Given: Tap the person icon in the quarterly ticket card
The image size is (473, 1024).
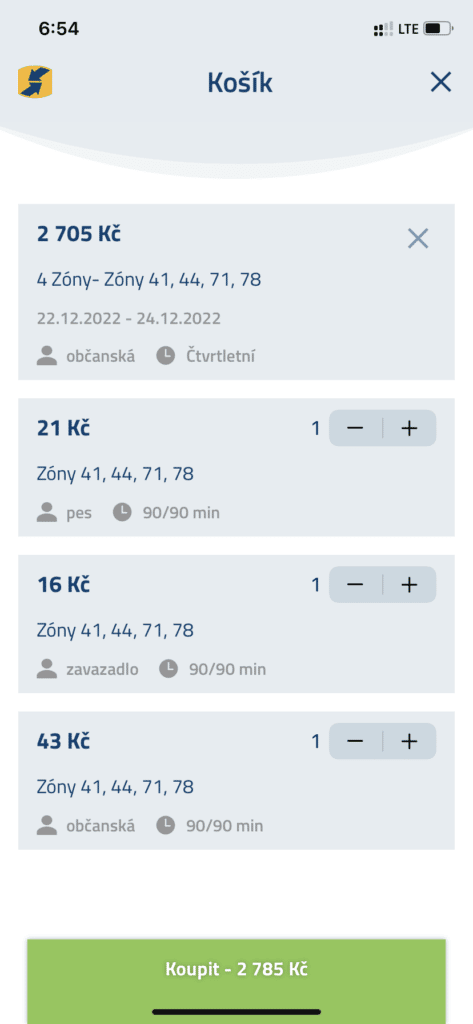Looking at the screenshot, I should (46, 357).
